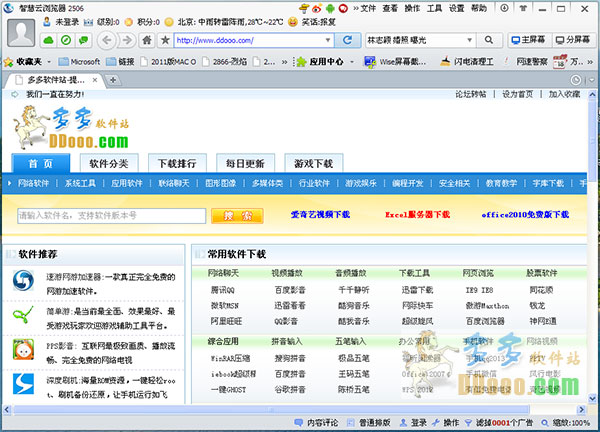600x432 pixels.
Task: Select the 游戏下载 site tab
Action: click(x=313, y=164)
